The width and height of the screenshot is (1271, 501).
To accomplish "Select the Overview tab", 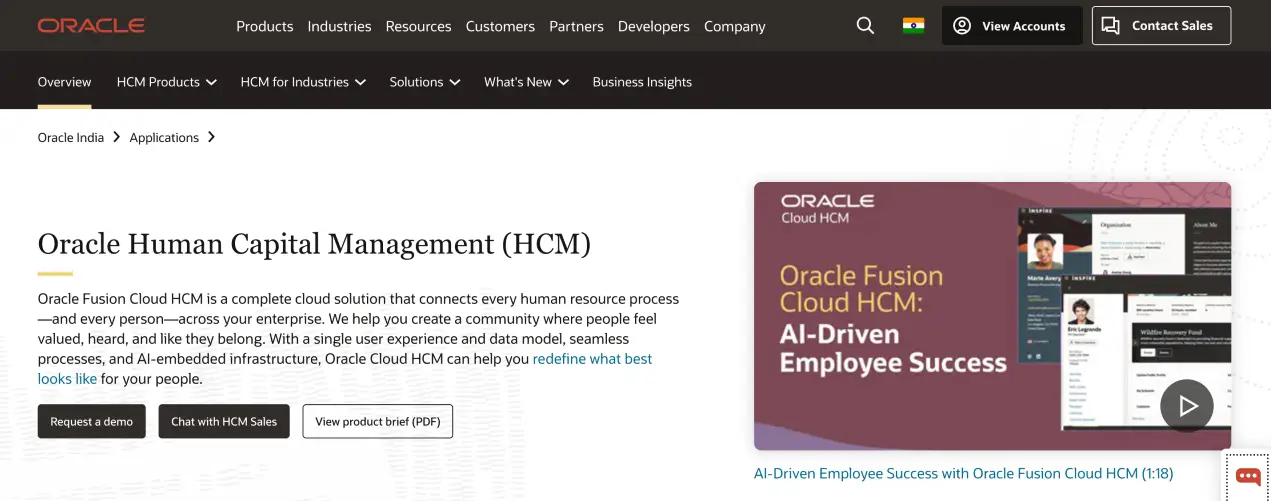I will pyautogui.click(x=64, y=82).
